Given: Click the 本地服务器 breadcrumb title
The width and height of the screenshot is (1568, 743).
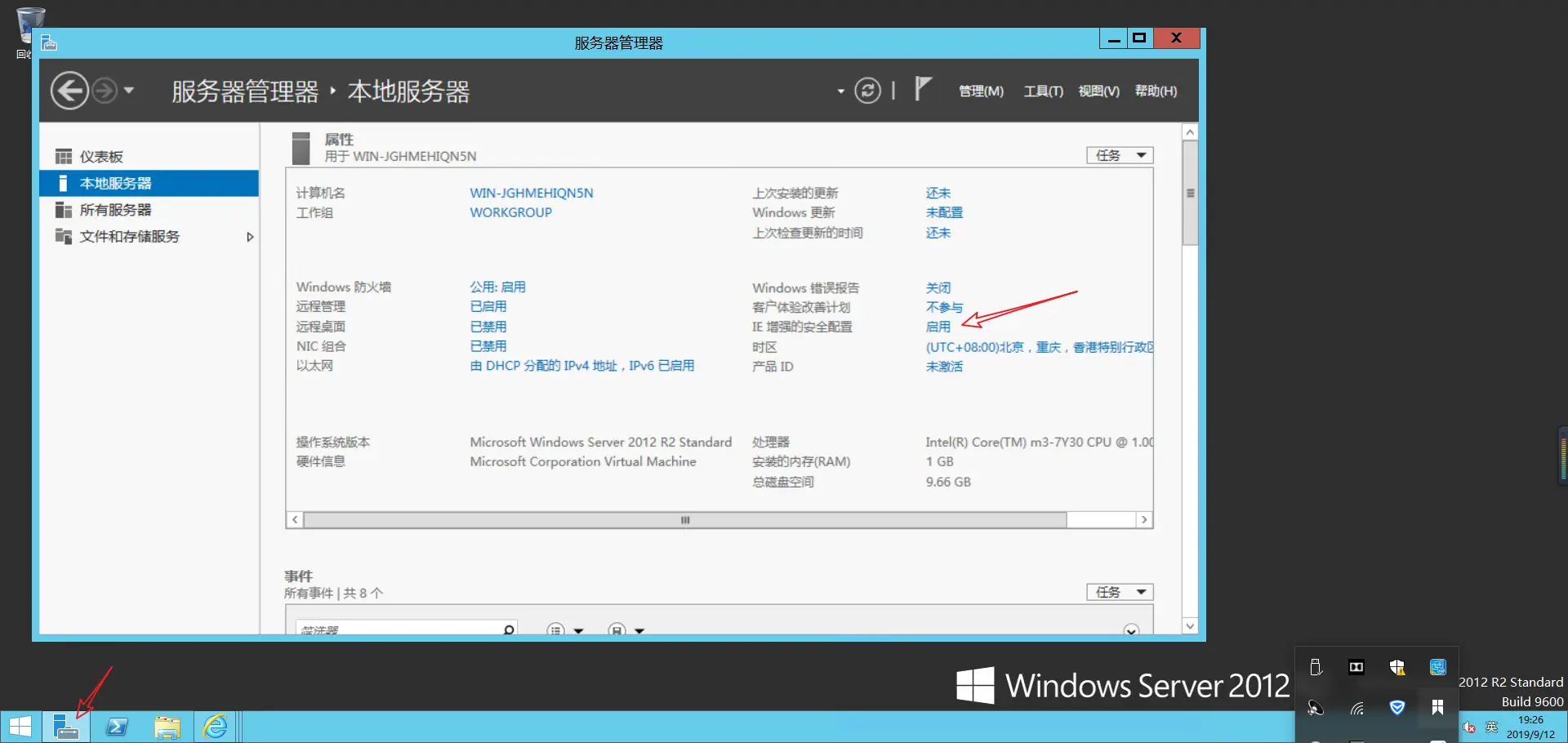Looking at the screenshot, I should point(408,91).
